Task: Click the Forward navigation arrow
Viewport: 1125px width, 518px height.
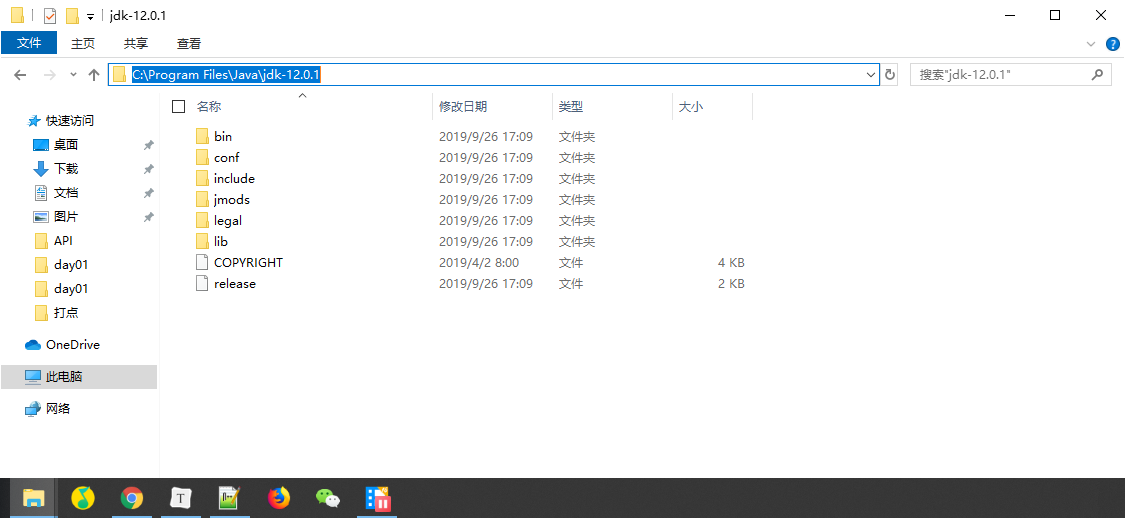Action: click(50, 75)
